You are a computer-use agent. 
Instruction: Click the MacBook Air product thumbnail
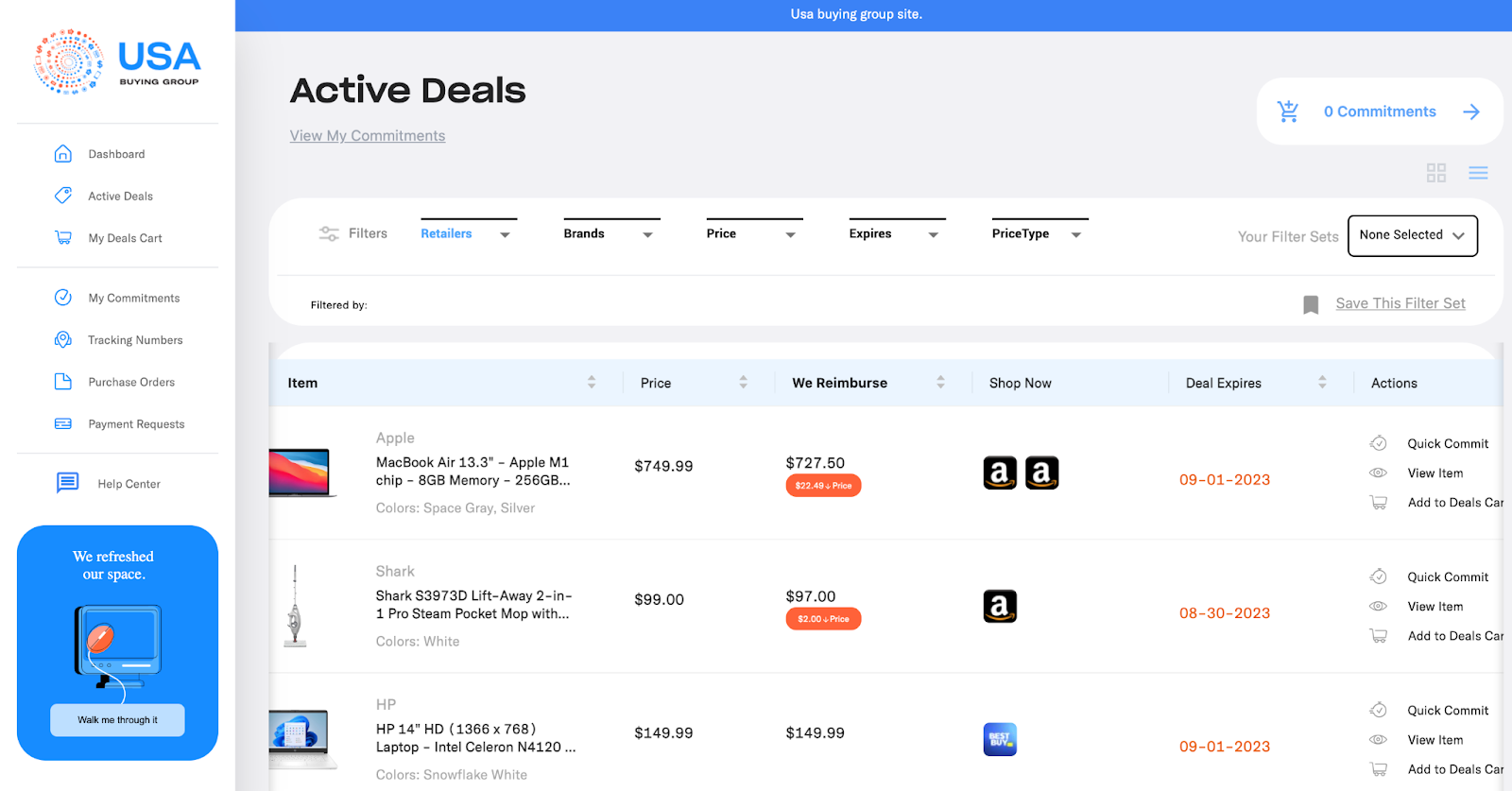[x=301, y=473]
